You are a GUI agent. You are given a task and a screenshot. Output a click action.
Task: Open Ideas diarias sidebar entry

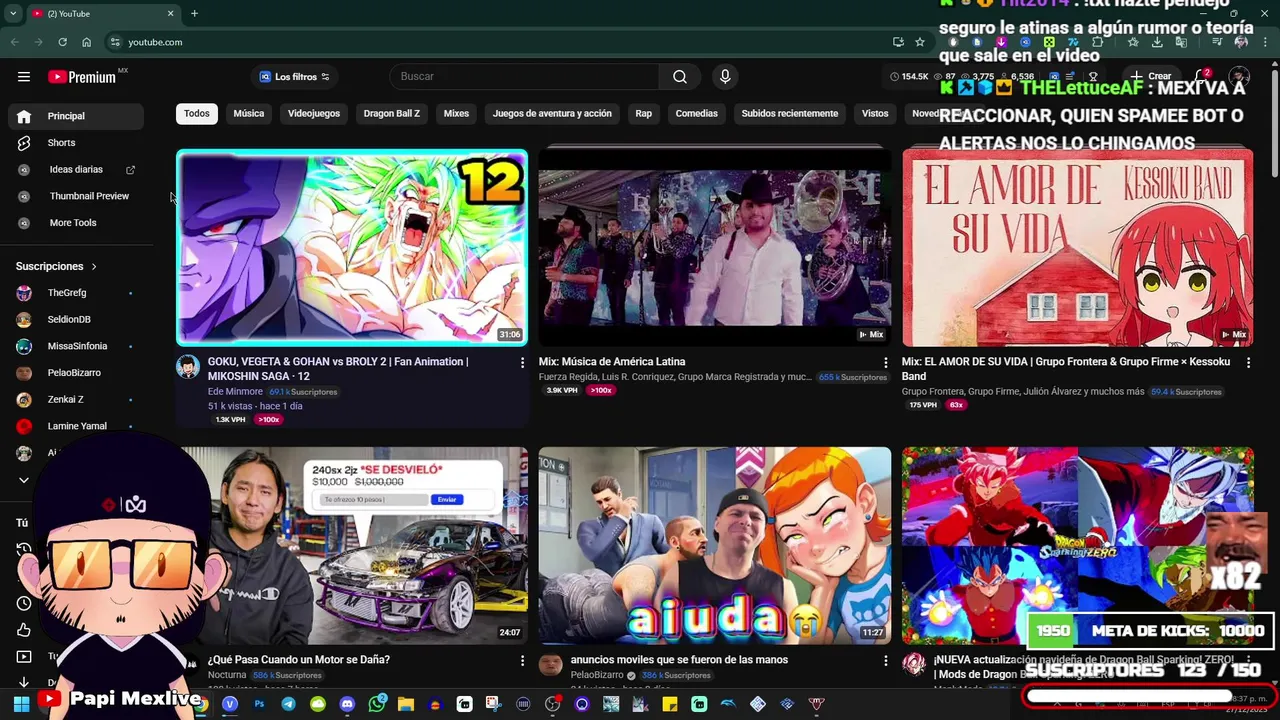[76, 170]
